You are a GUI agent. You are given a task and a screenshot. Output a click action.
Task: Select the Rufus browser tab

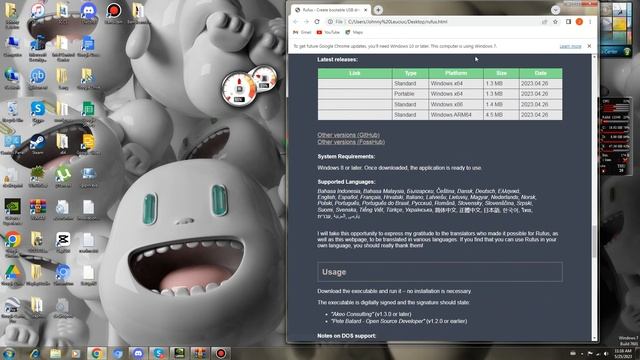pos(331,10)
